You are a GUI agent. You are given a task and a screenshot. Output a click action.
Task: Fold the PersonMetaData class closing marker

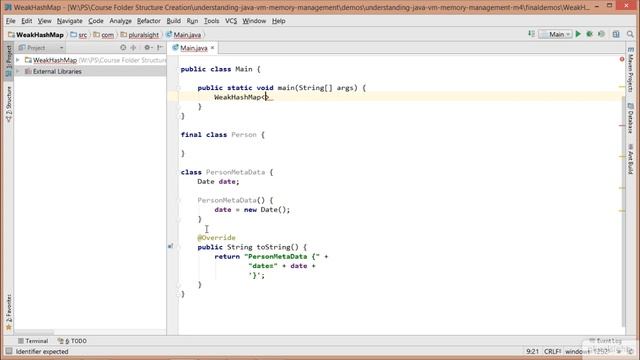[x=179, y=294]
